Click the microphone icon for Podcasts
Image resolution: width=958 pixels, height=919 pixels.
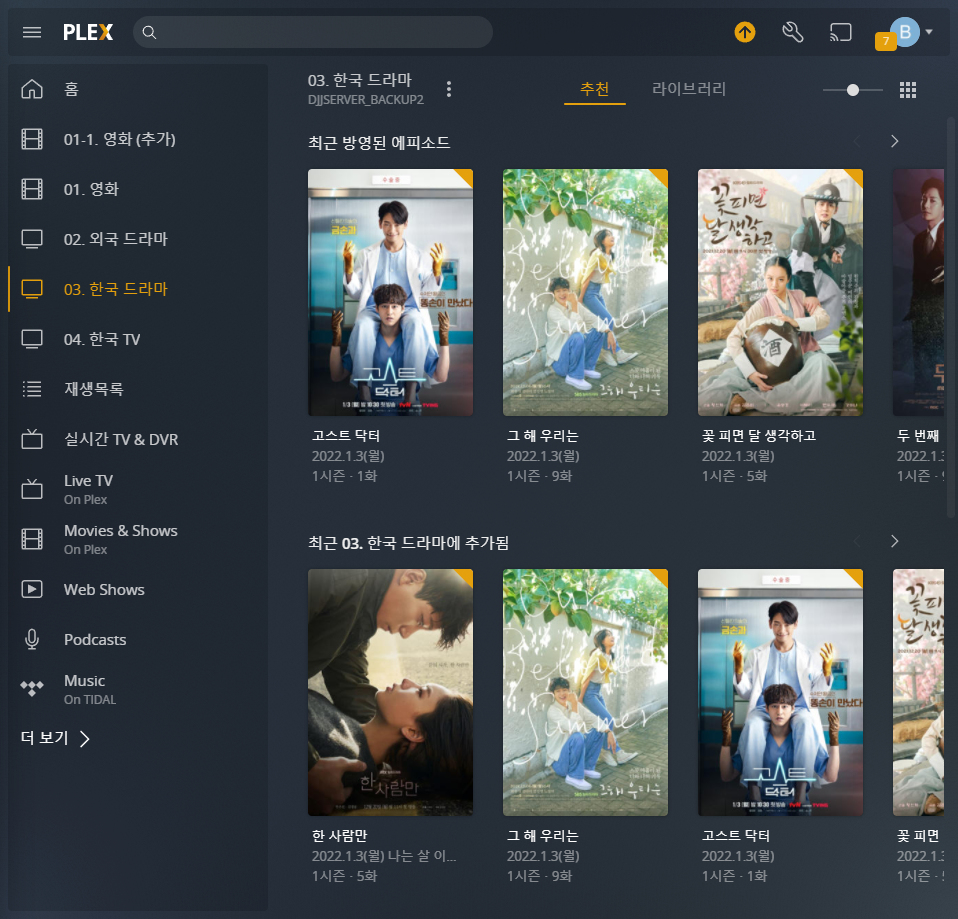point(32,639)
